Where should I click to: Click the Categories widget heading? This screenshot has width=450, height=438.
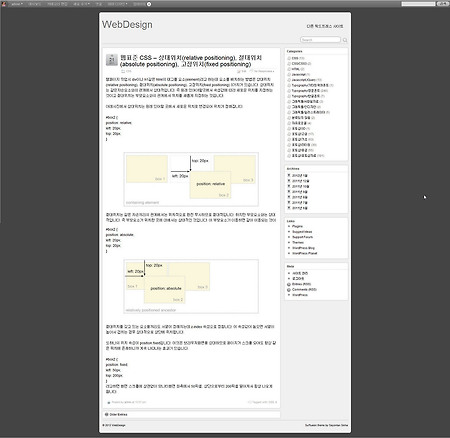pyautogui.click(x=294, y=51)
